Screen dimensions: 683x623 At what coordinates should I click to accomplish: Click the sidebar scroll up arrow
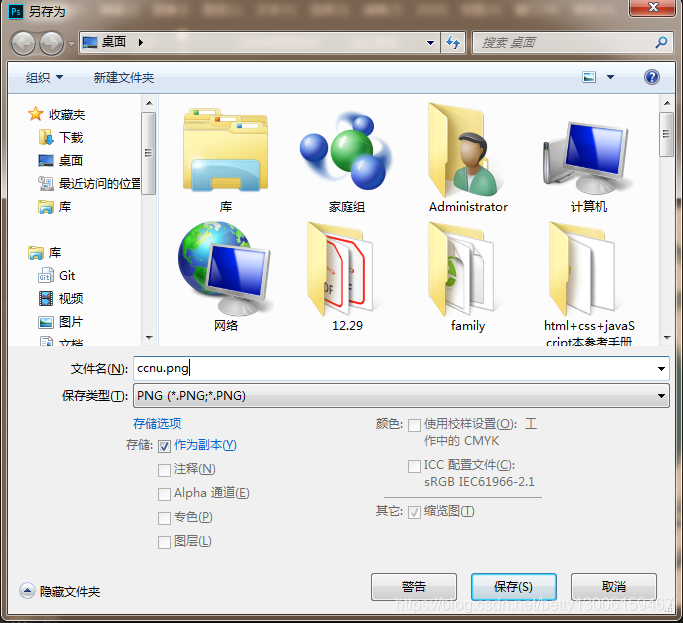pyautogui.click(x=149, y=103)
